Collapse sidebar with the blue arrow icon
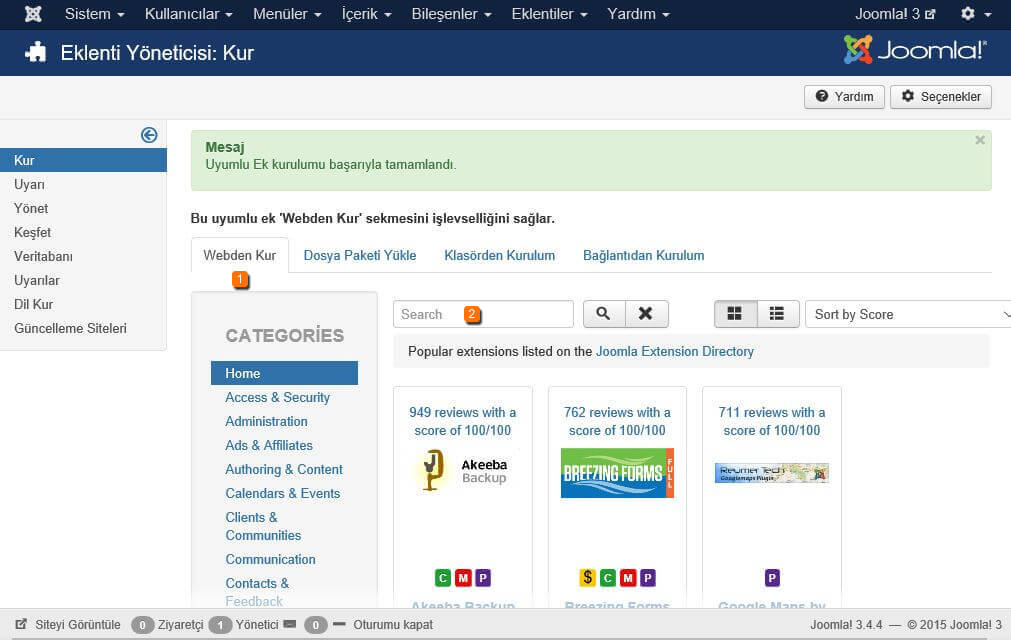This screenshot has width=1011, height=640. click(x=149, y=135)
